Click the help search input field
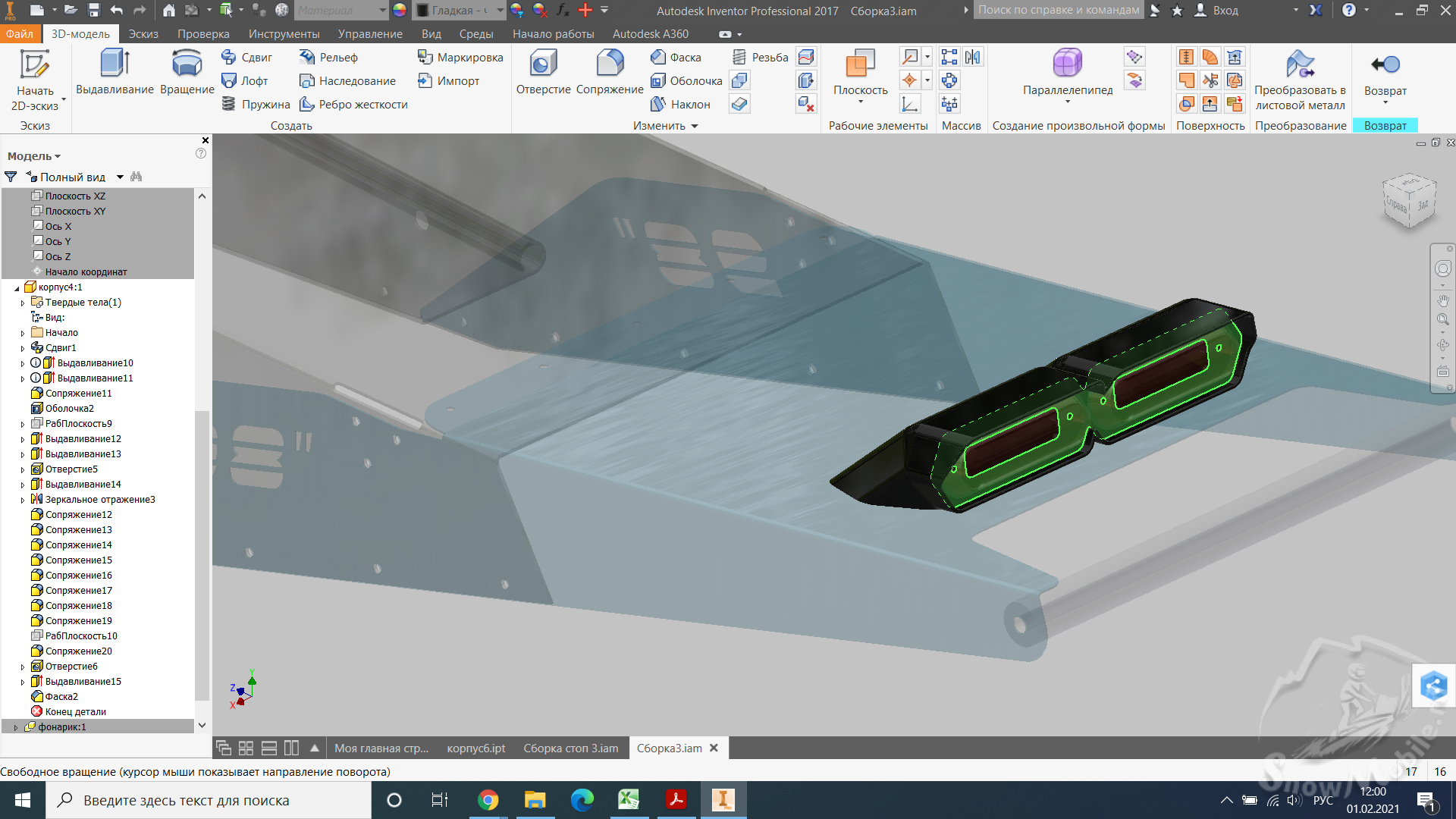The height and width of the screenshot is (819, 1456). click(x=1059, y=11)
